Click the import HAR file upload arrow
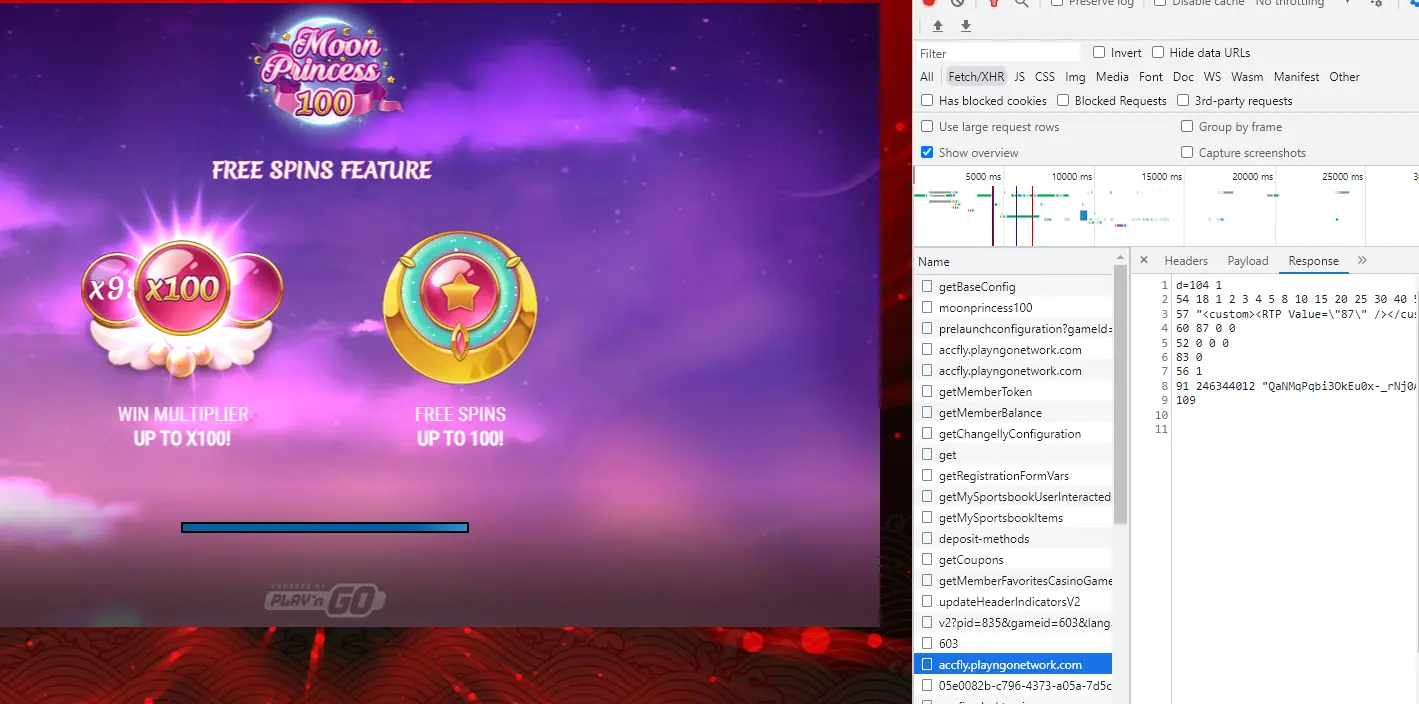Viewport: 1419px width, 704px height. (938, 26)
